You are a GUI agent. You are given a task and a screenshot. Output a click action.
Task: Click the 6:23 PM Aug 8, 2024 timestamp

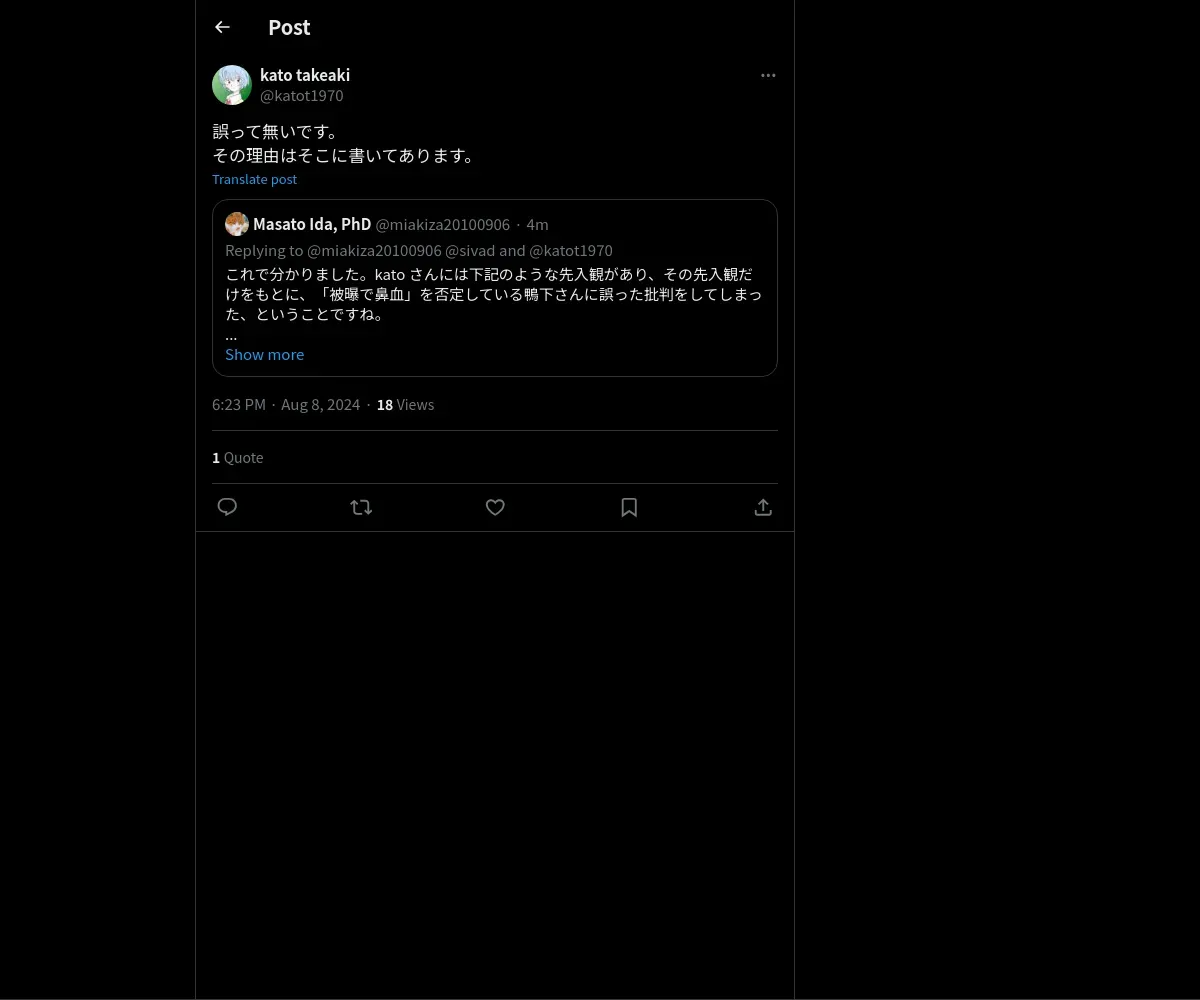pyautogui.click(x=286, y=404)
